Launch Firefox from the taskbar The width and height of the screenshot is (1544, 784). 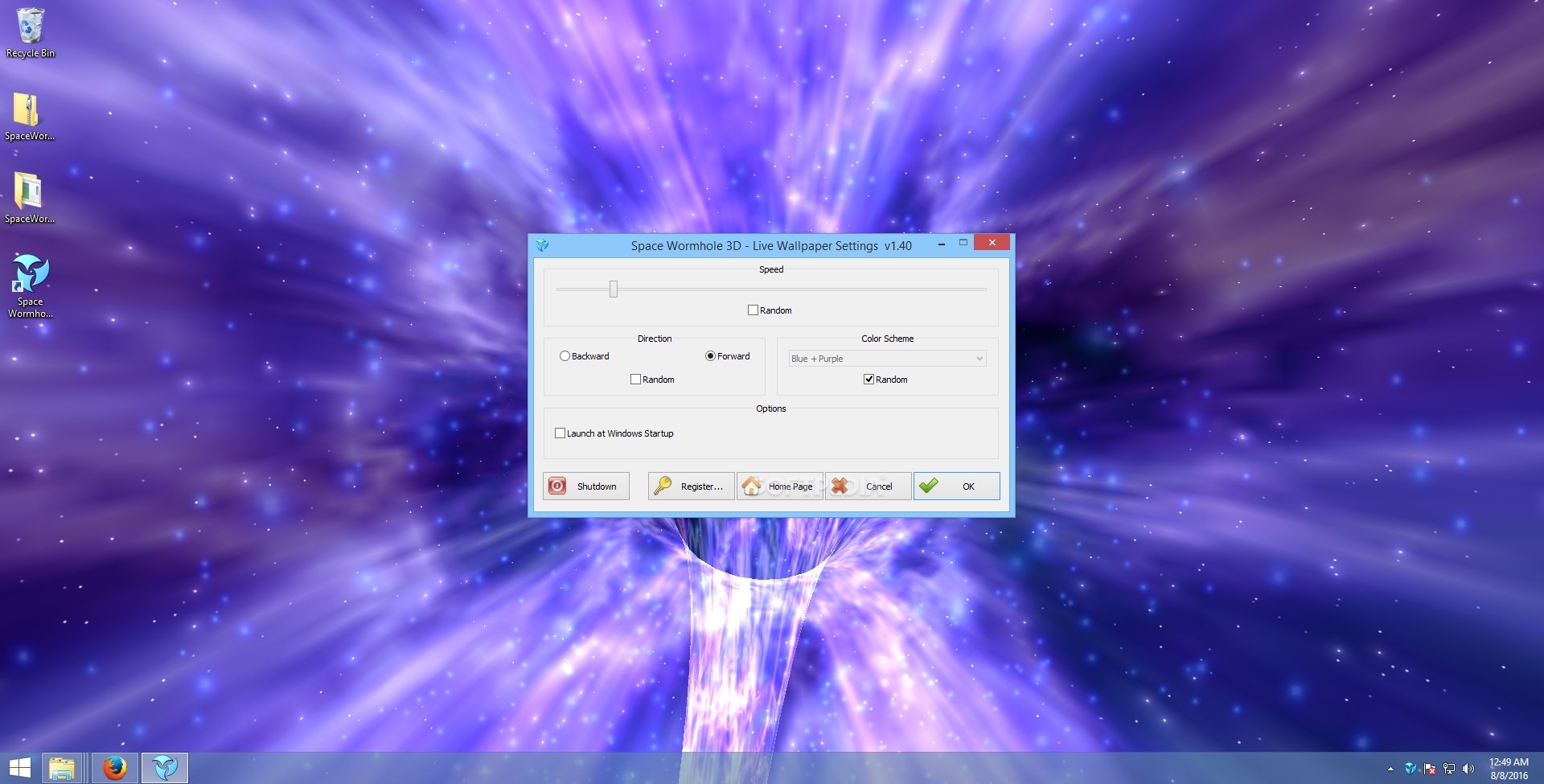115,768
